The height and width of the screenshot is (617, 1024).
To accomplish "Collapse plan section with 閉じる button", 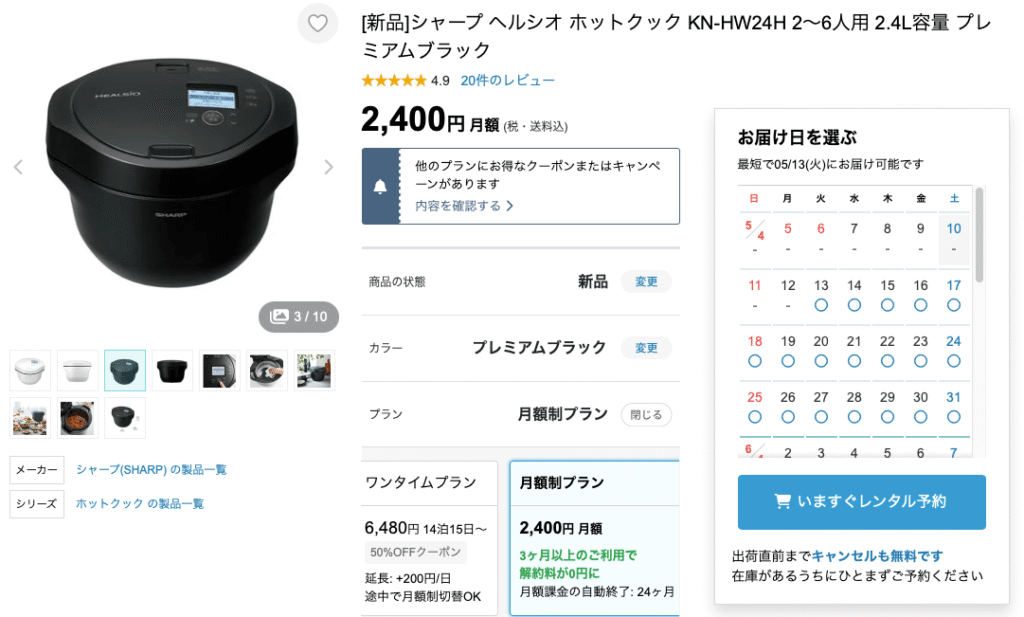I will point(646,415).
